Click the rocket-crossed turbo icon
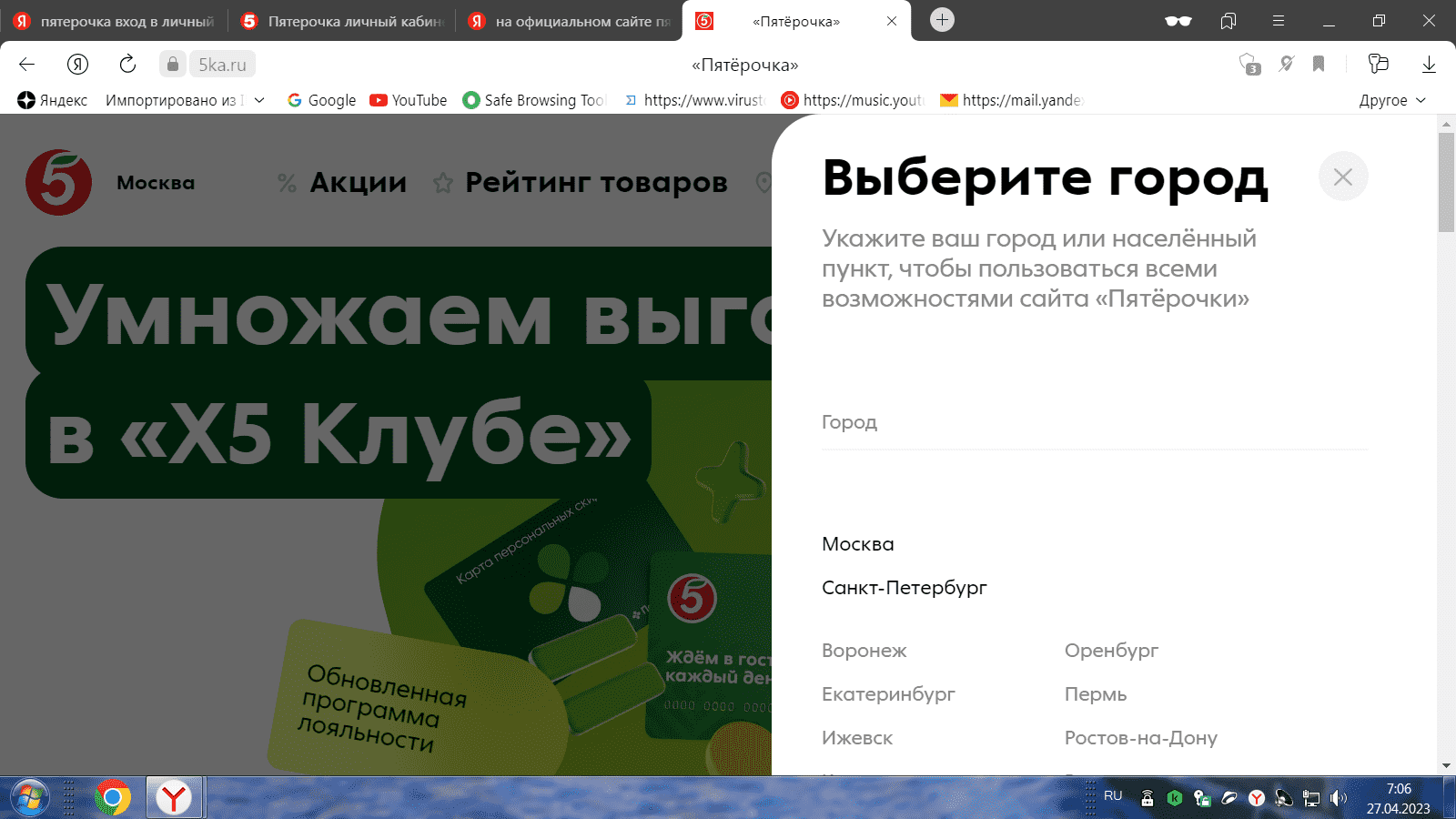This screenshot has height=819, width=1456. click(x=1286, y=64)
